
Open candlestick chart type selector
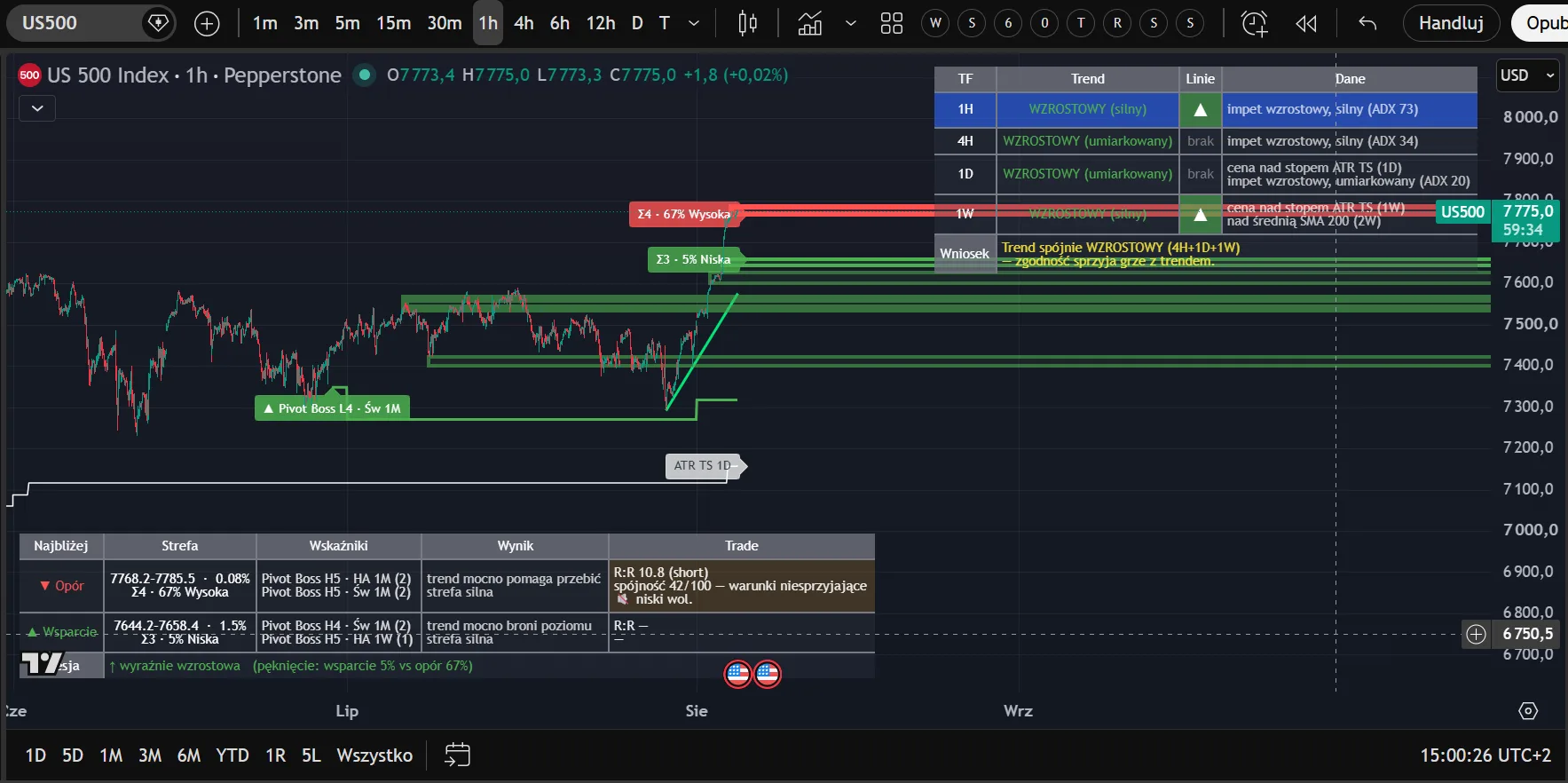(x=748, y=23)
